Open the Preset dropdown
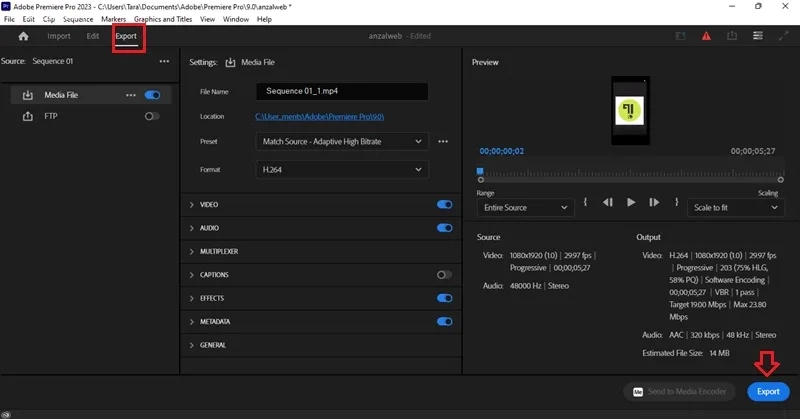Image resolution: width=800 pixels, height=419 pixels. (x=342, y=141)
